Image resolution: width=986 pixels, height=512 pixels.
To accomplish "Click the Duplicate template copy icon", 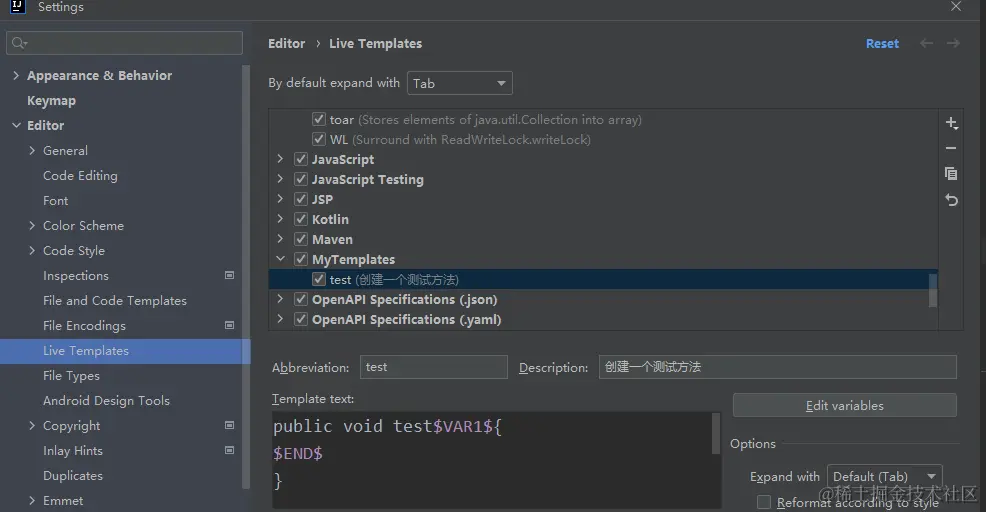I will pos(951,174).
